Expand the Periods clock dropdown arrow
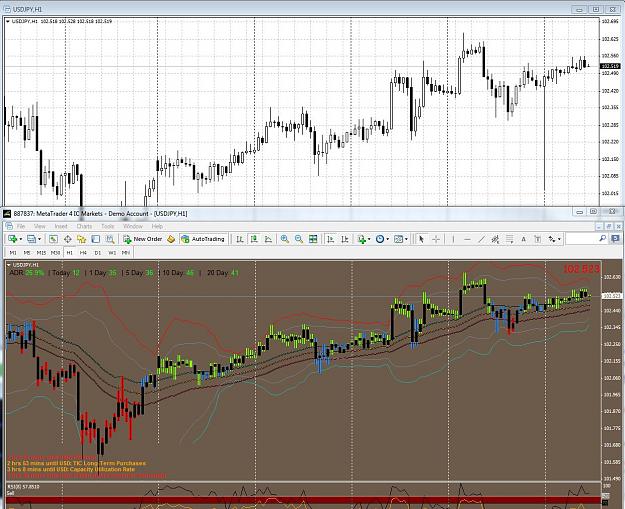 [387, 240]
